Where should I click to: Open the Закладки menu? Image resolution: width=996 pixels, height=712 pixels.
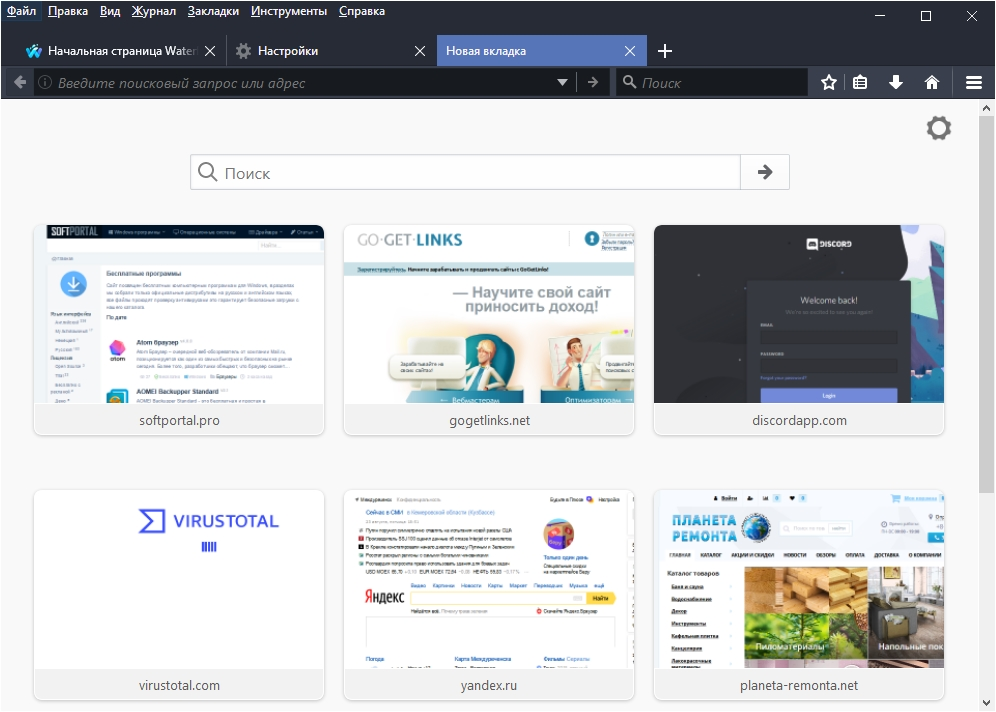[x=213, y=11]
